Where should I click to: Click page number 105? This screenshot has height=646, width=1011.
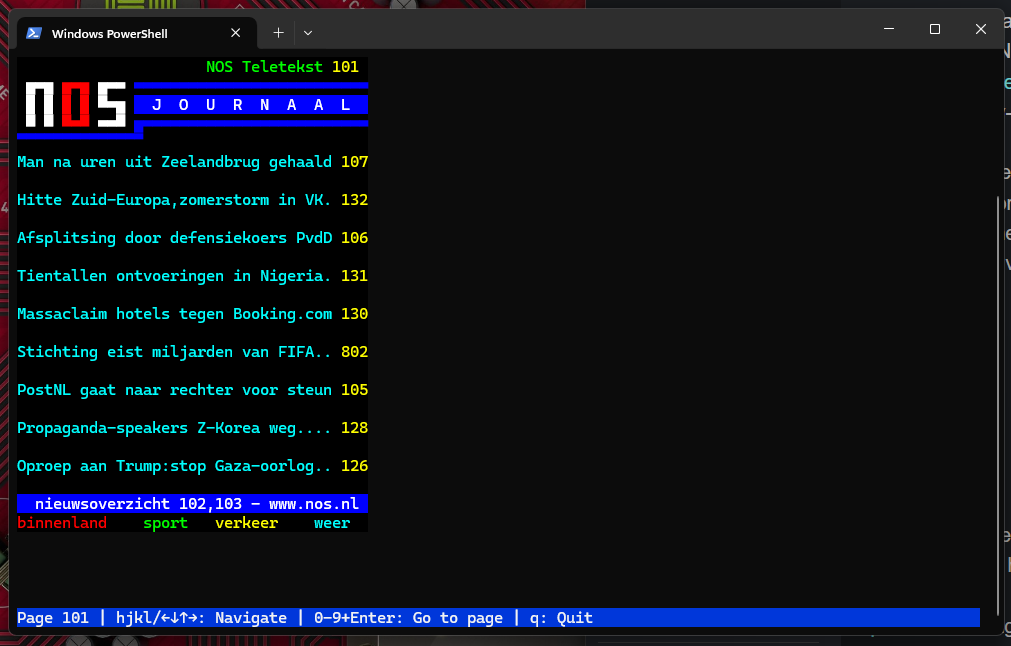tap(355, 390)
